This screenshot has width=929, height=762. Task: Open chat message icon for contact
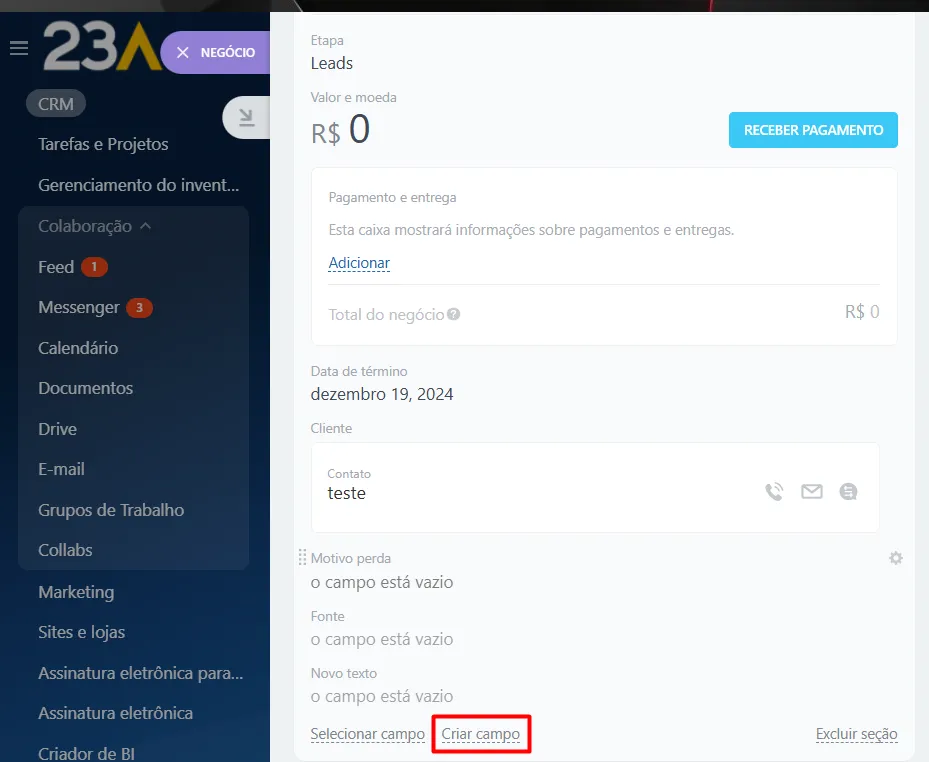pos(848,491)
